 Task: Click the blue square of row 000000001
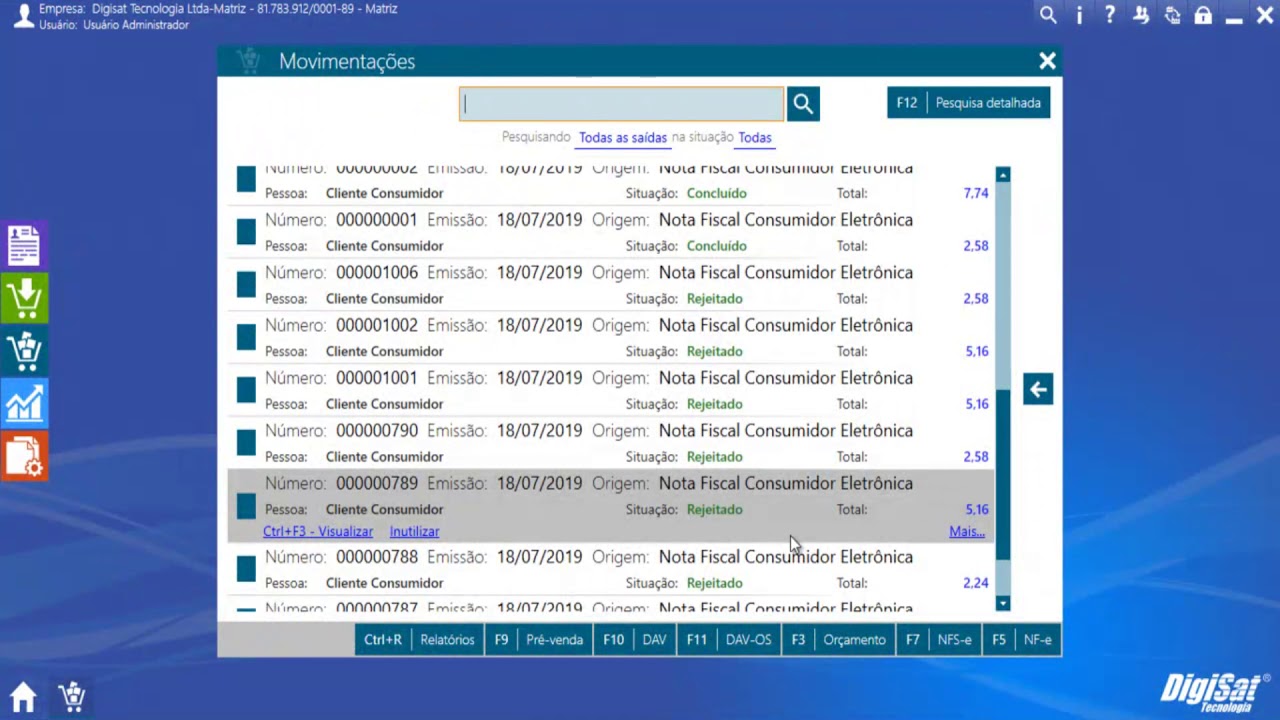[x=246, y=232]
